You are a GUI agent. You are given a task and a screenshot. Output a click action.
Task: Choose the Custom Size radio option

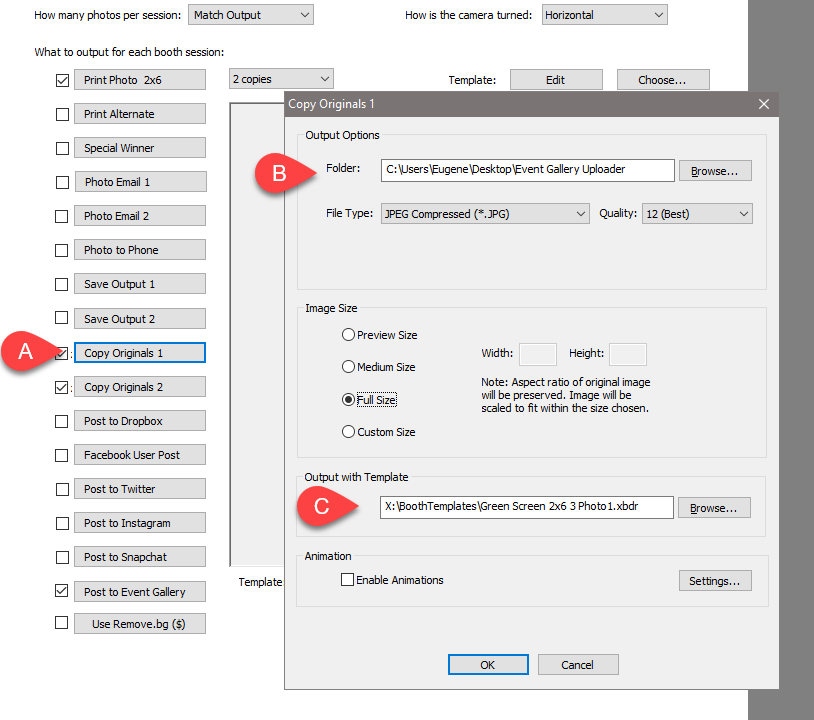[x=349, y=432]
